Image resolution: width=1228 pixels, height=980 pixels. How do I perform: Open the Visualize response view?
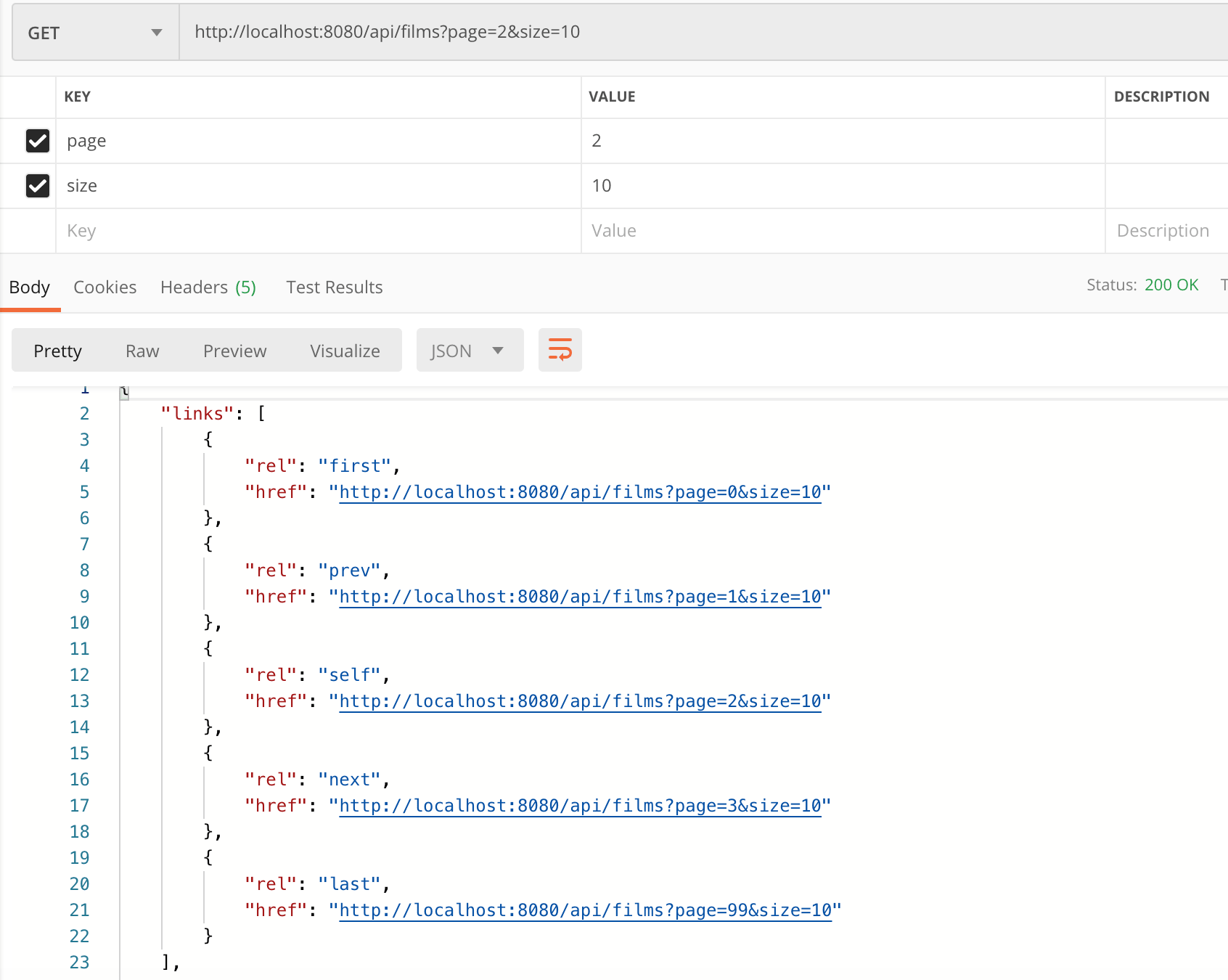pyautogui.click(x=345, y=350)
